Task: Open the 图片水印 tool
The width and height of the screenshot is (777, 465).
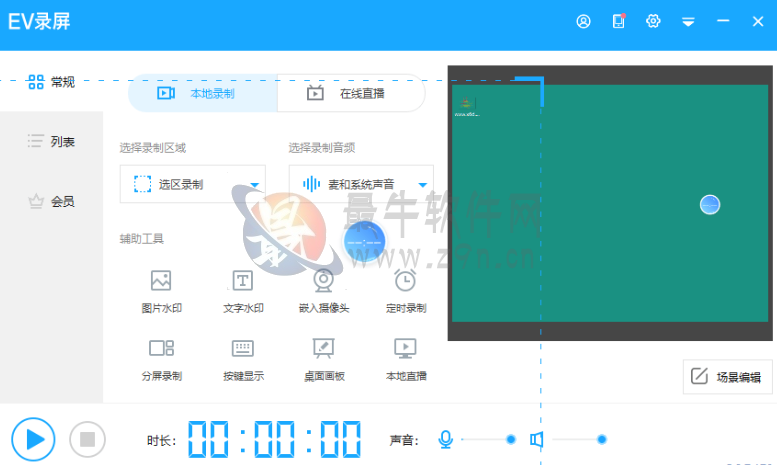Action: click(x=162, y=291)
